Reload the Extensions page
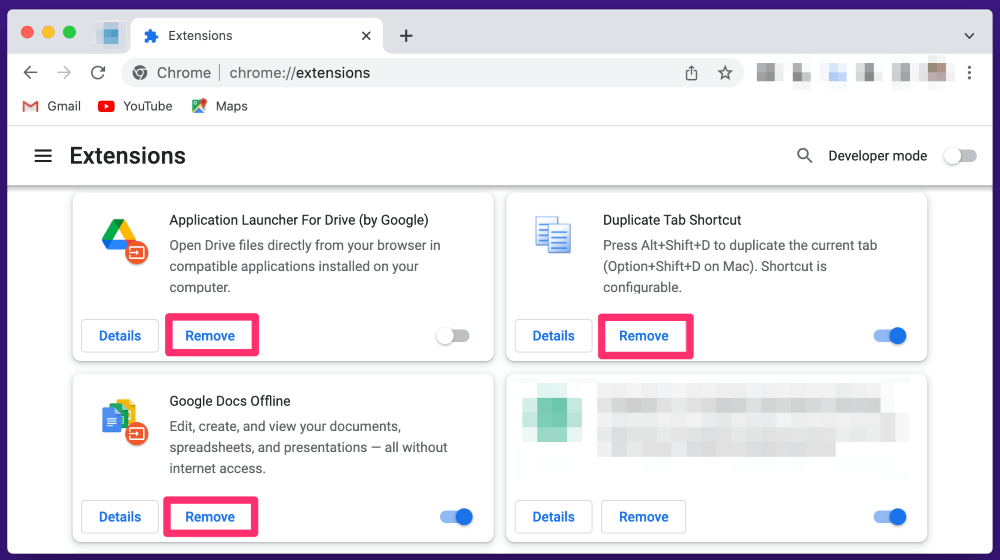Viewport: 1000px width, 560px height. 98,73
